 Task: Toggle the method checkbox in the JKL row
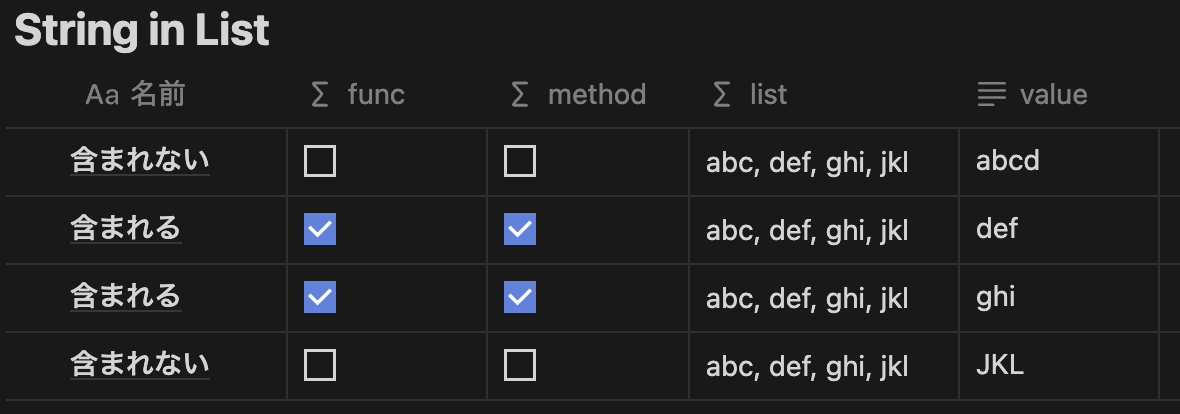(x=520, y=365)
